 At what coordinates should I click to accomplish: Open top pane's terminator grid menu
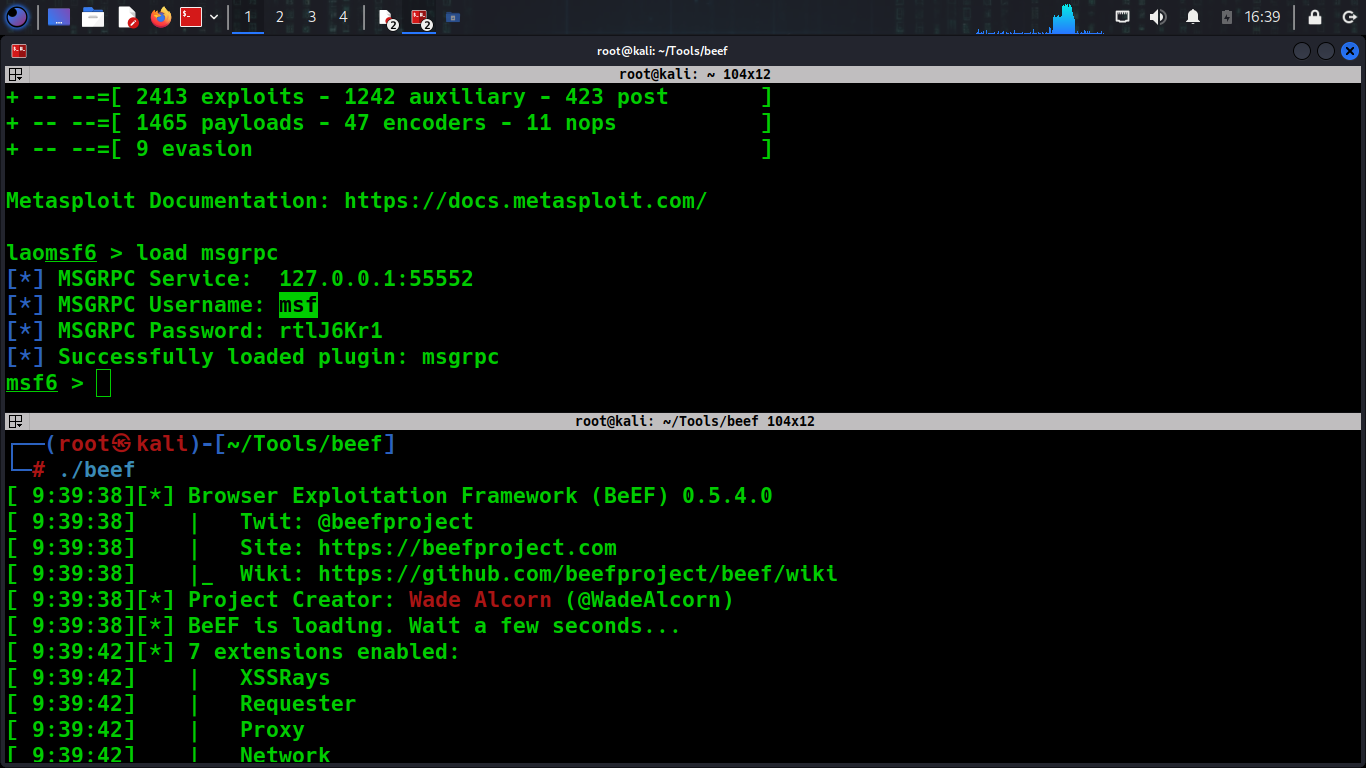coord(15,74)
